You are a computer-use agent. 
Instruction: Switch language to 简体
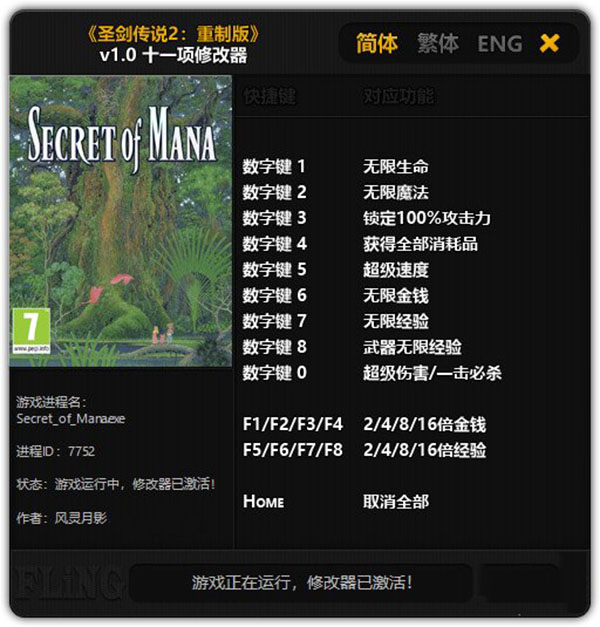377,43
